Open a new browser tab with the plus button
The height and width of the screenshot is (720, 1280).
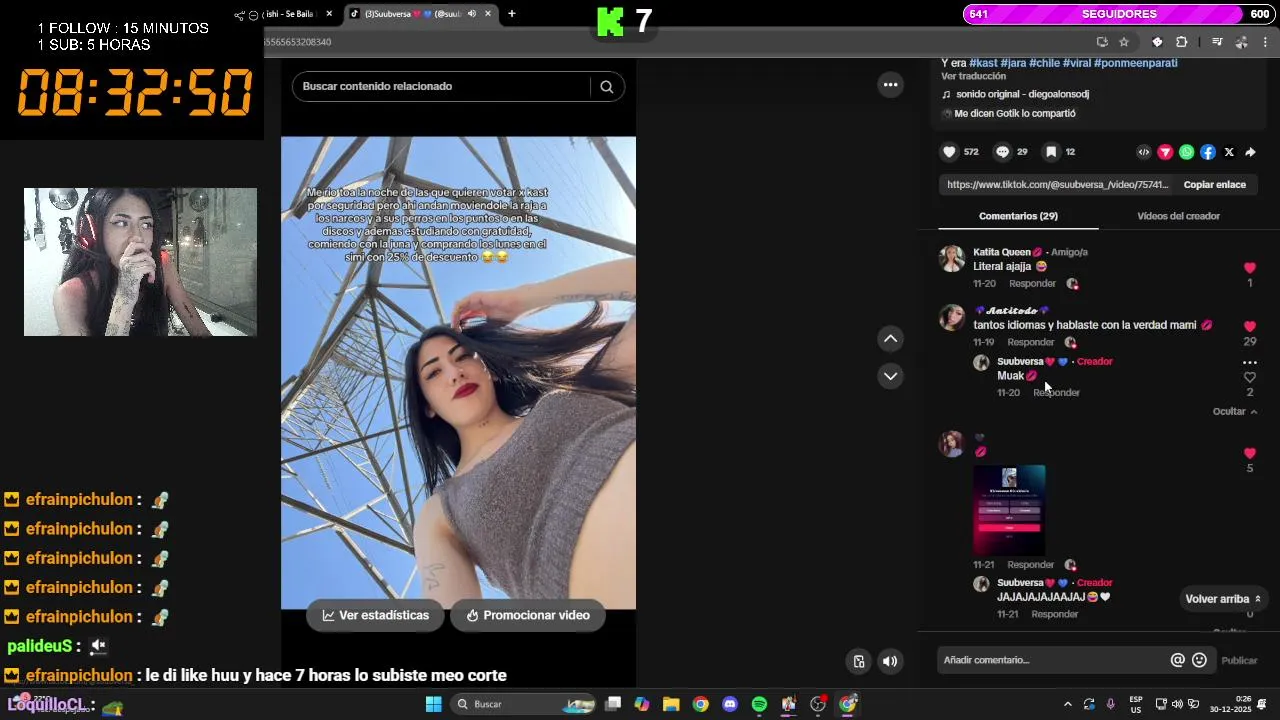click(512, 14)
